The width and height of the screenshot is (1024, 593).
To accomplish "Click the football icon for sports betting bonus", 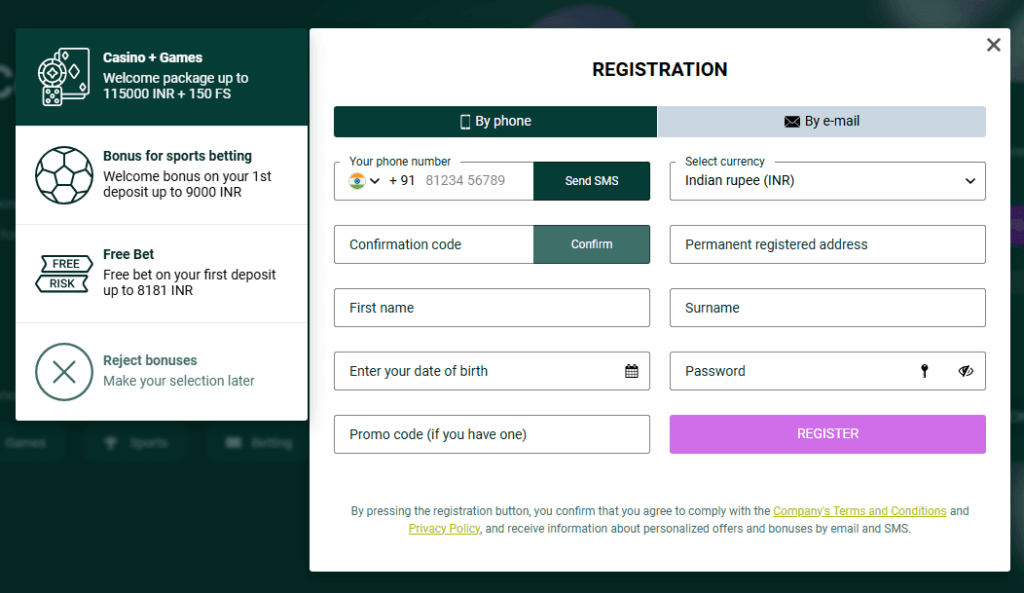I will coord(64,175).
